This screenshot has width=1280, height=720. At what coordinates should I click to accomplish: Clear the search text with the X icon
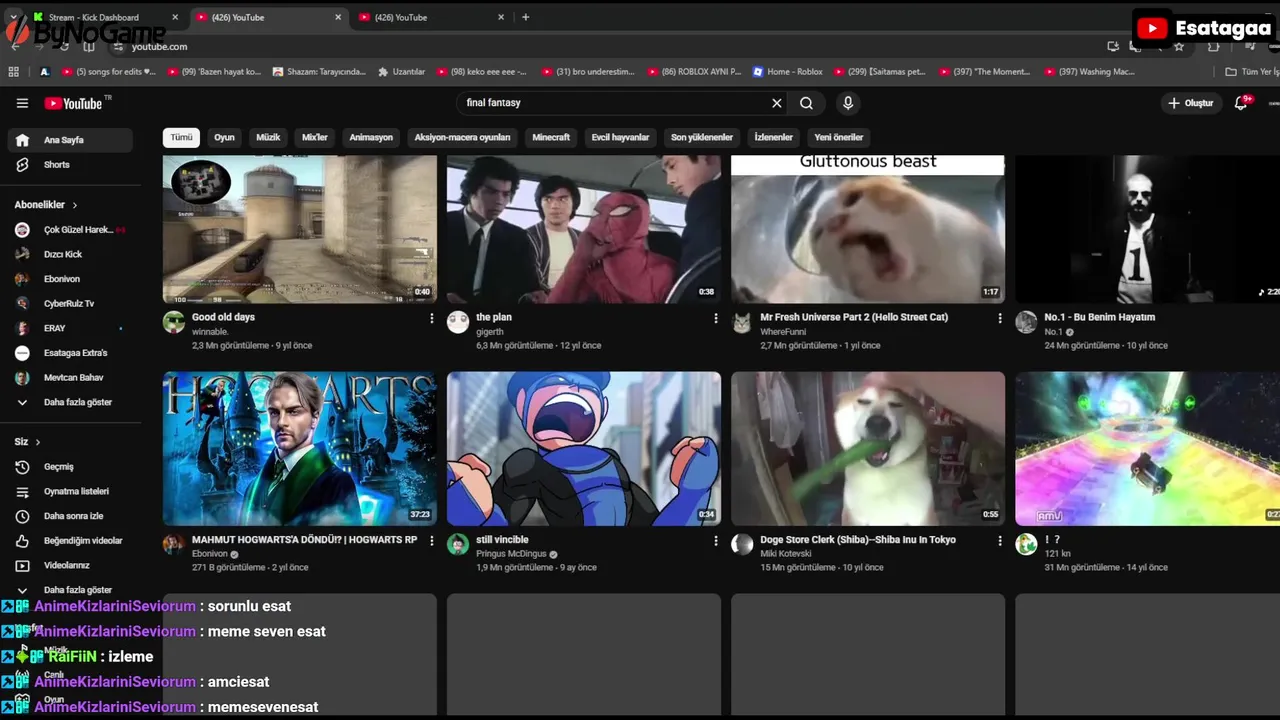tap(776, 103)
